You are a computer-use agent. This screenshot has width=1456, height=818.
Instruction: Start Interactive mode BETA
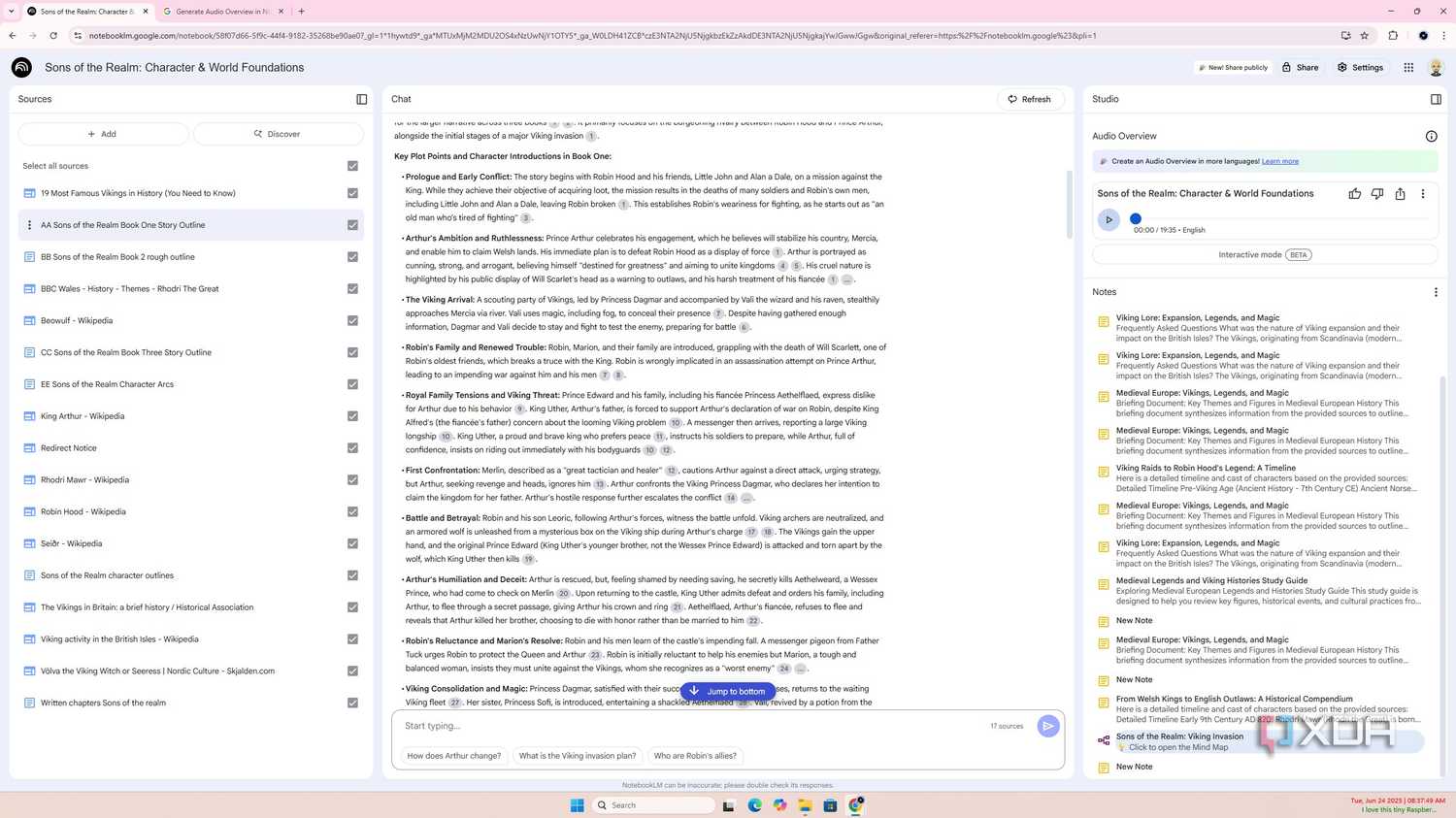click(1265, 255)
